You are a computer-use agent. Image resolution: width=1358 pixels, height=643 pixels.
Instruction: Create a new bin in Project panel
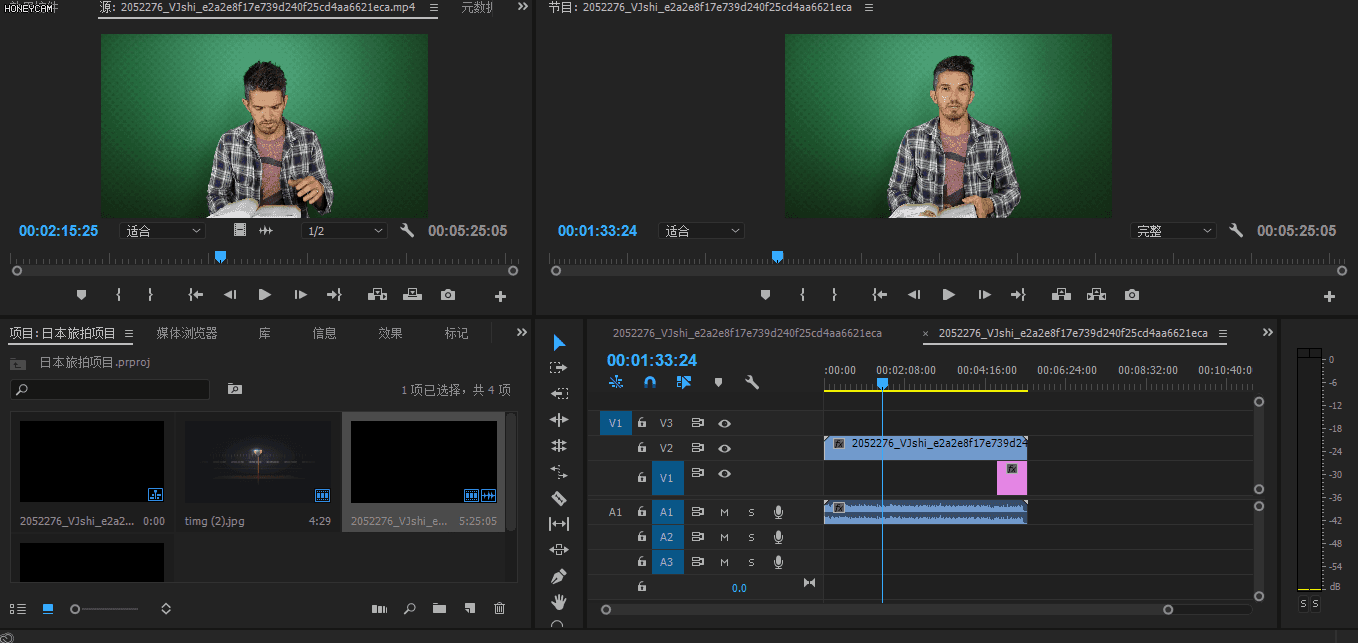[x=439, y=608]
